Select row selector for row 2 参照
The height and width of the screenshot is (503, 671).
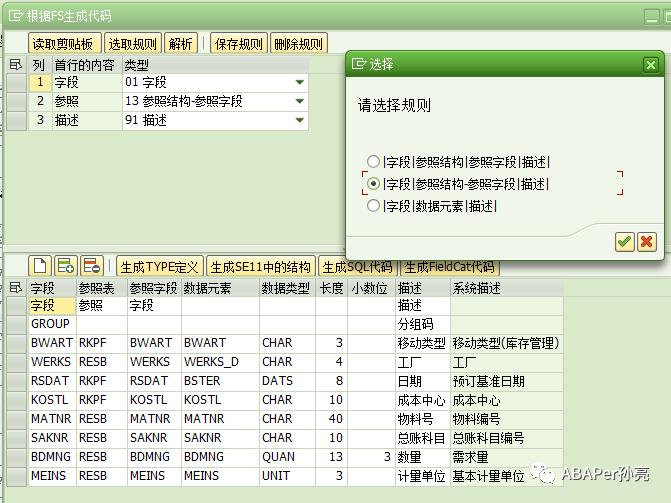pyautogui.click(x=17, y=101)
